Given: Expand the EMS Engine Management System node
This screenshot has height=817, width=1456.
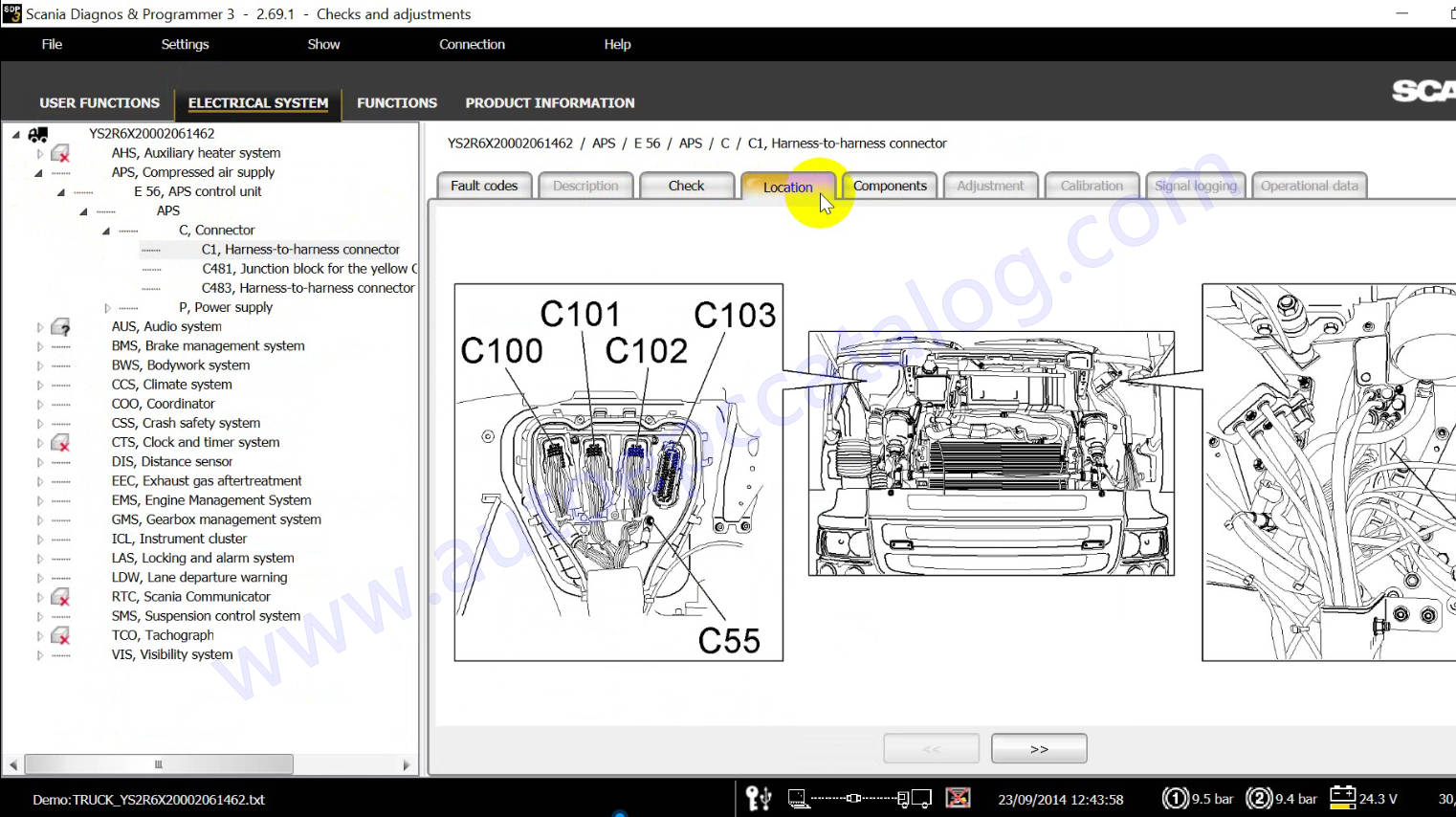Looking at the screenshot, I should coord(39,500).
